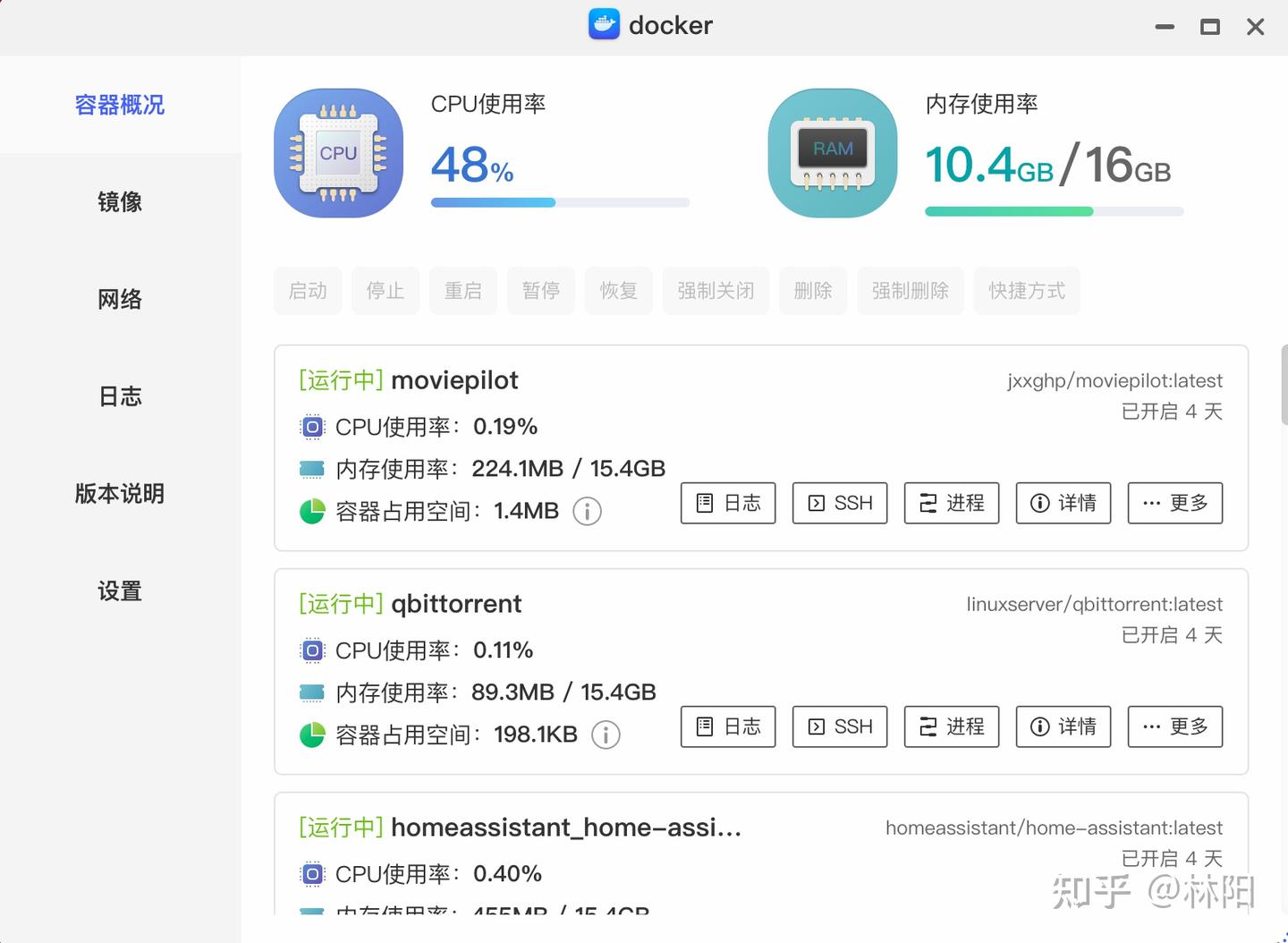Viewport: 1288px width, 943px height.
Task: Click the 强制删除 force delete button
Action: [911, 291]
